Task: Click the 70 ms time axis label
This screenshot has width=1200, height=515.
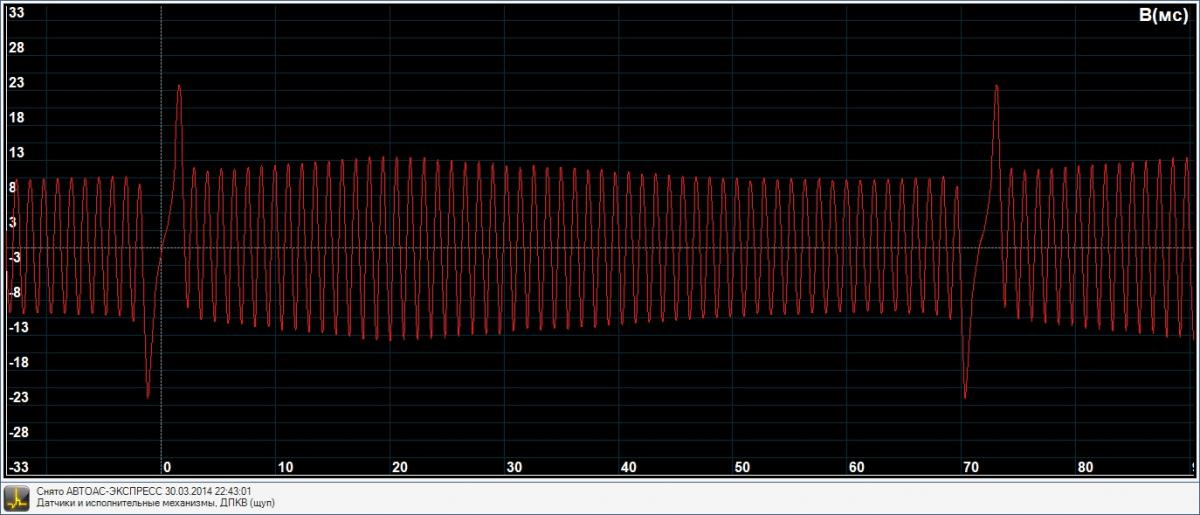Action: pos(970,467)
